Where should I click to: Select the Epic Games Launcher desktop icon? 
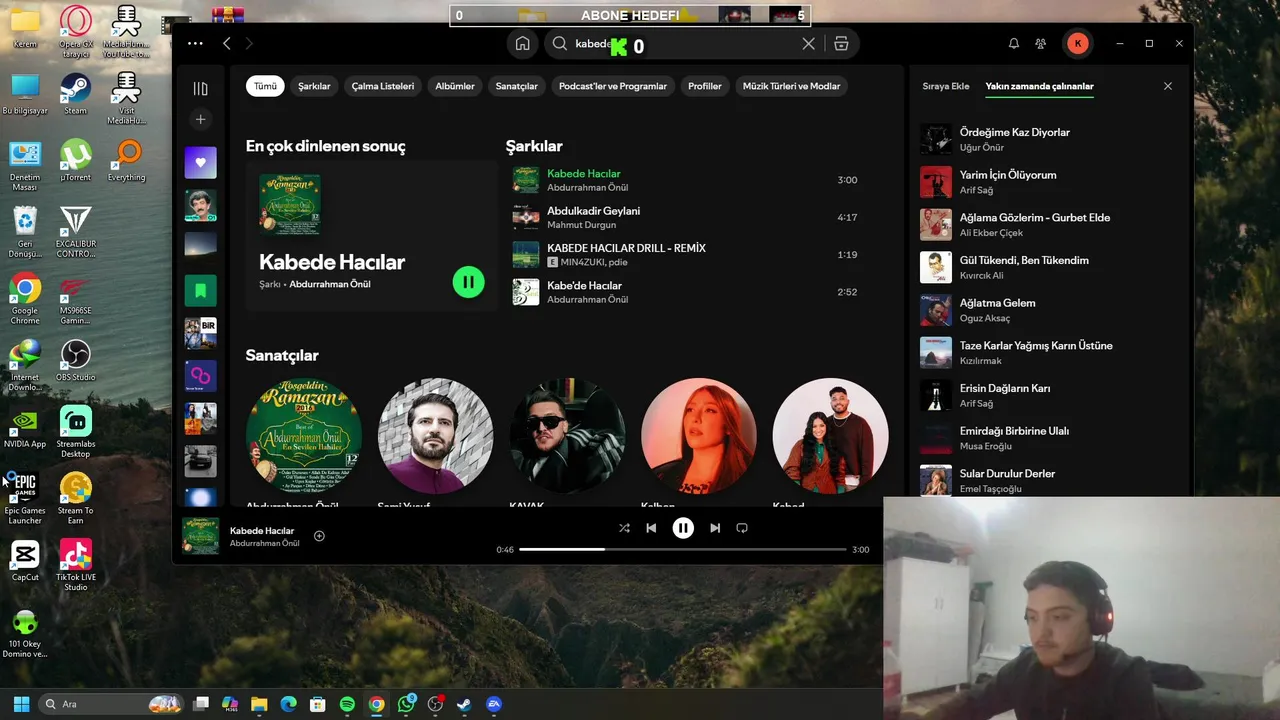25,498
